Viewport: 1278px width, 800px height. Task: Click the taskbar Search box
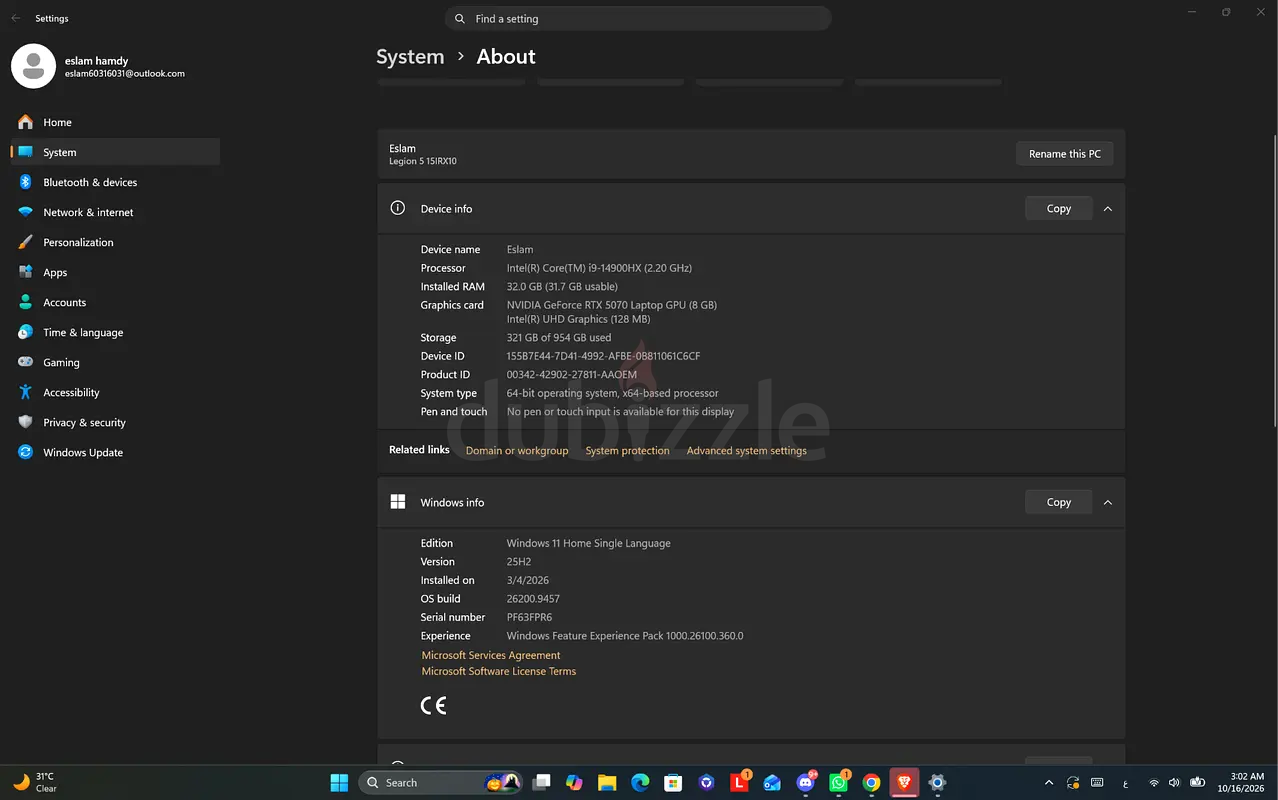click(439, 782)
